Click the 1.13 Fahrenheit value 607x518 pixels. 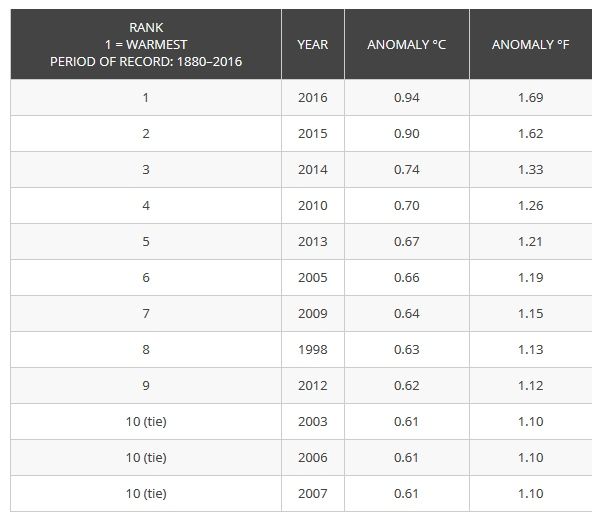pos(531,350)
